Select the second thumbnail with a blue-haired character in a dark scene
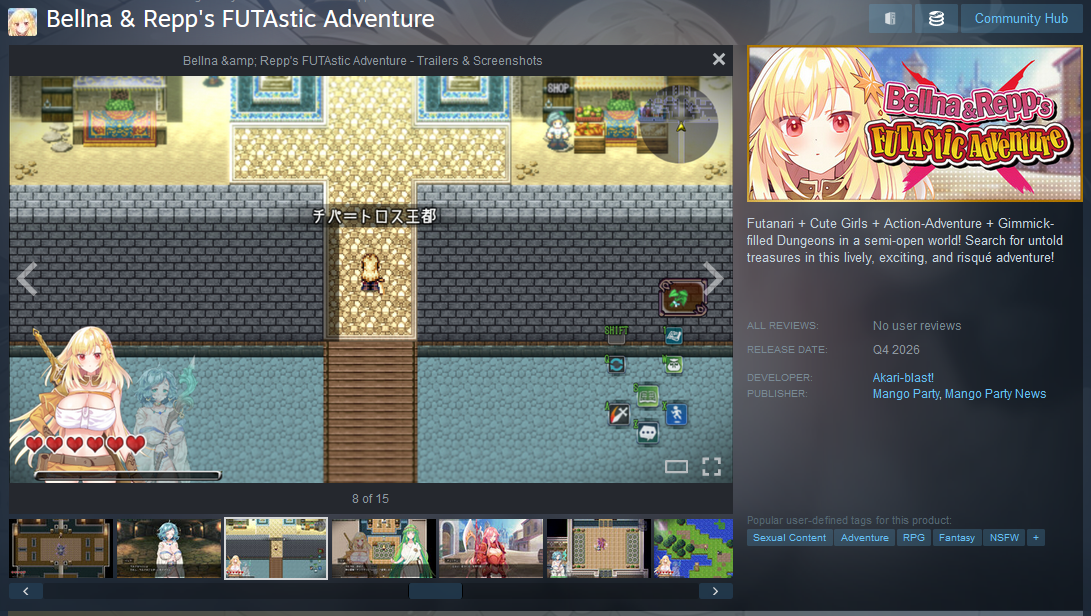Screen dimensions: 1091x616 pos(169,548)
